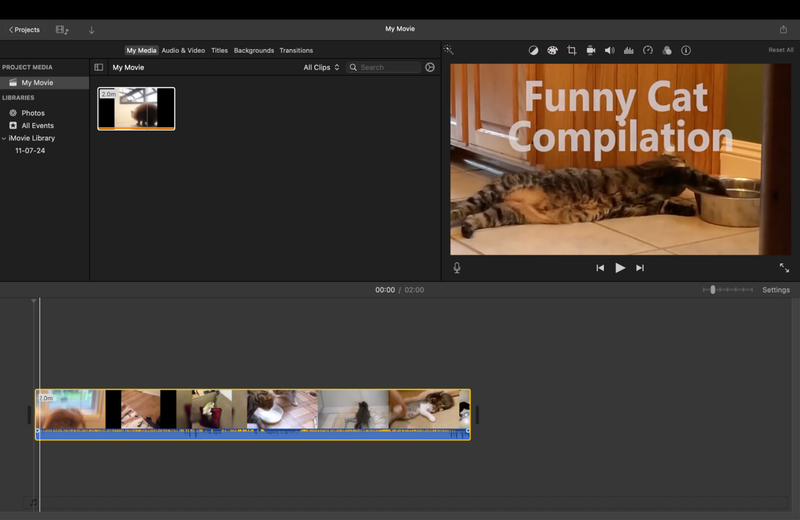The width and height of the screenshot is (800, 520).
Task: Collapse the iMovie Library tree
Action: (x=4, y=138)
